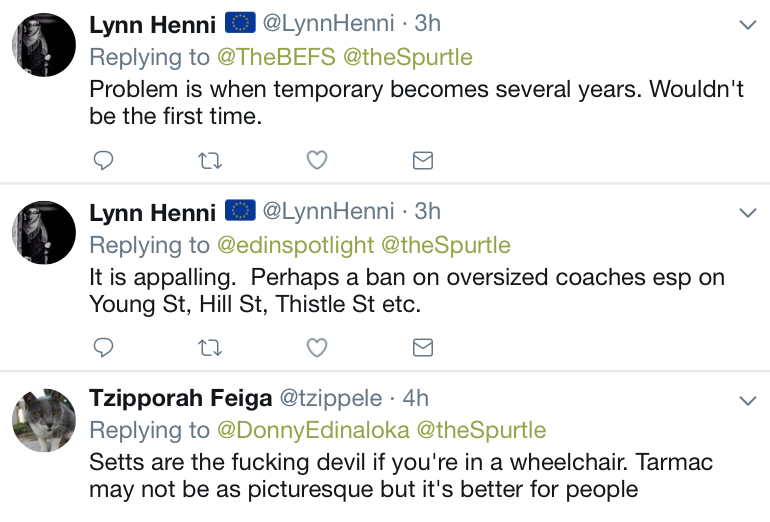Open the @edinspotlight mention link
This screenshot has width=770, height=522.
(295, 245)
